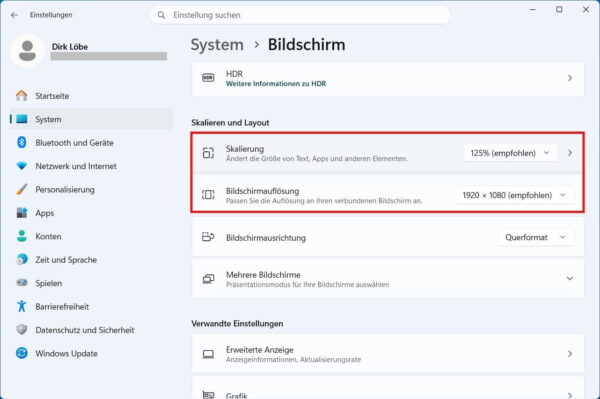Screen dimensions: 600x399
Task: Open Erweiterte Anzeige via right chevron
Action: (570, 354)
